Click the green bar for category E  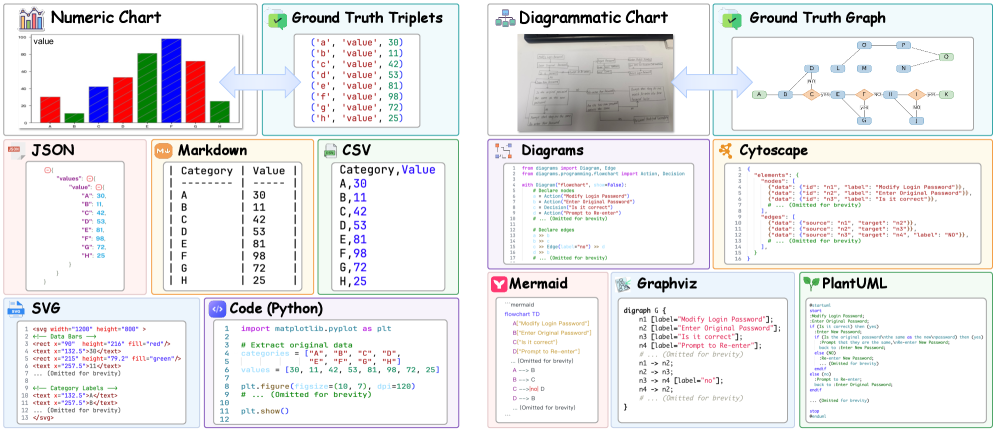coord(147,87)
